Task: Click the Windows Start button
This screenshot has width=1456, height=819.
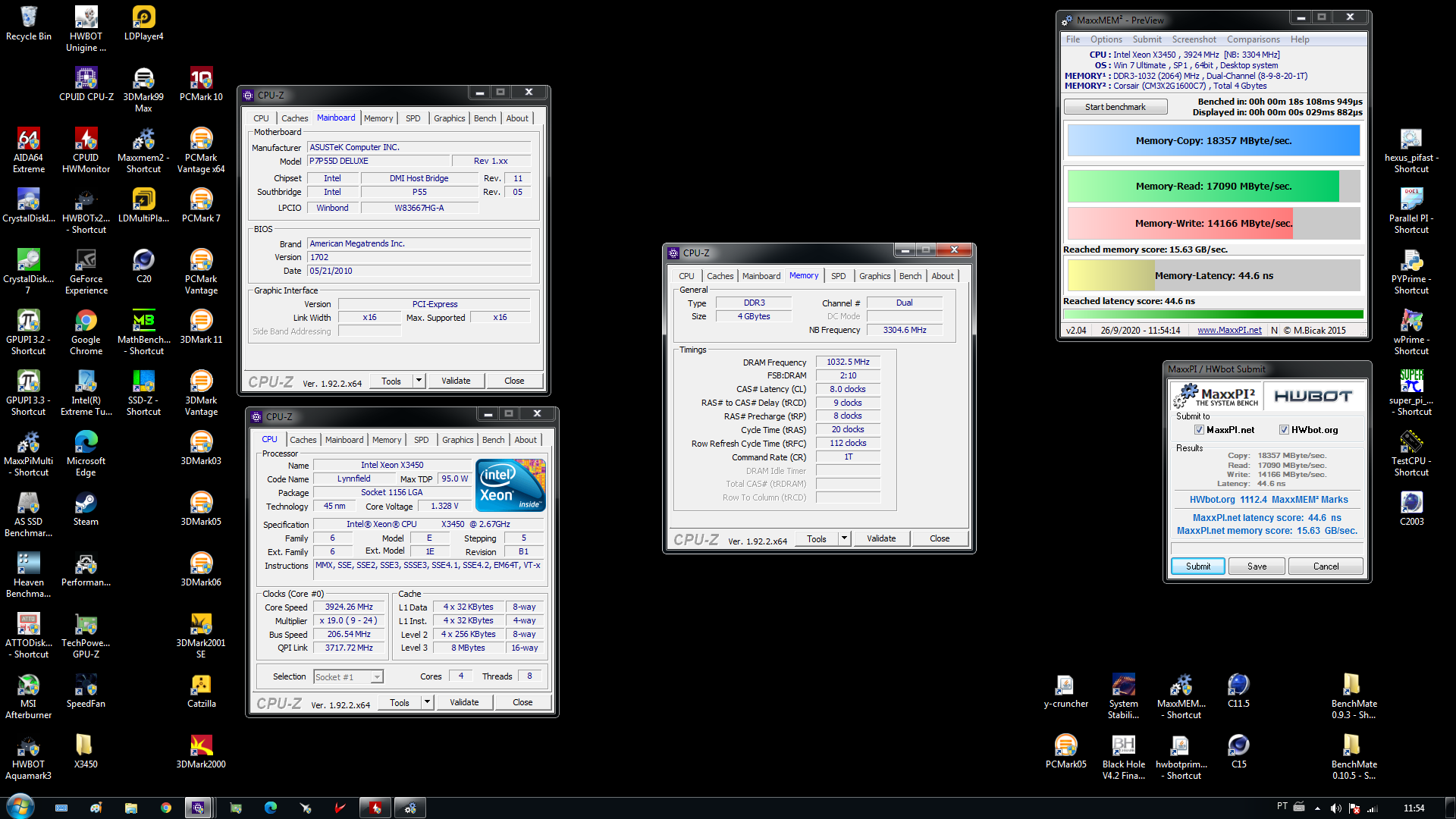Action: tap(20, 807)
